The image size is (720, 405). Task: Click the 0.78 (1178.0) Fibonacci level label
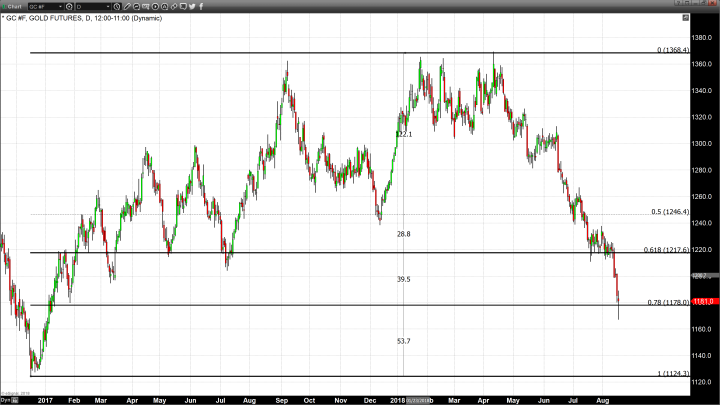[x=668, y=302]
